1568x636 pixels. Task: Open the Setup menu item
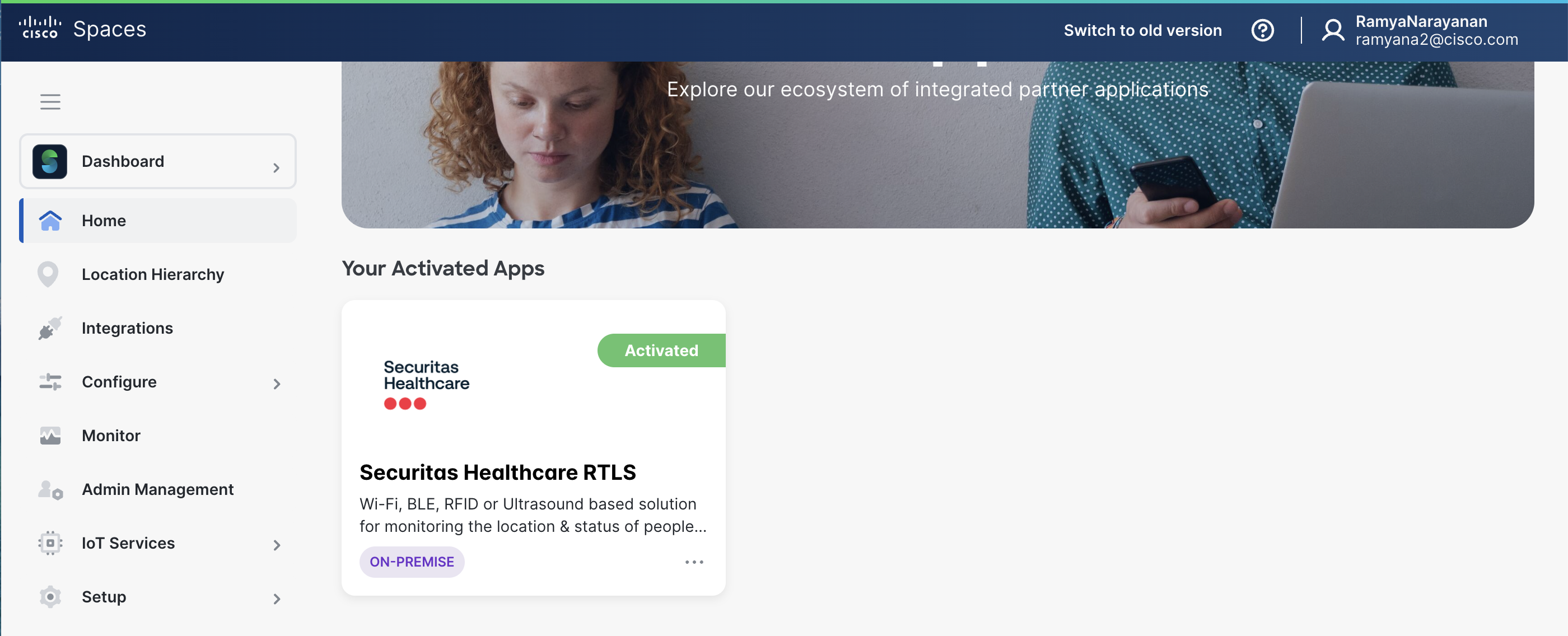104,597
